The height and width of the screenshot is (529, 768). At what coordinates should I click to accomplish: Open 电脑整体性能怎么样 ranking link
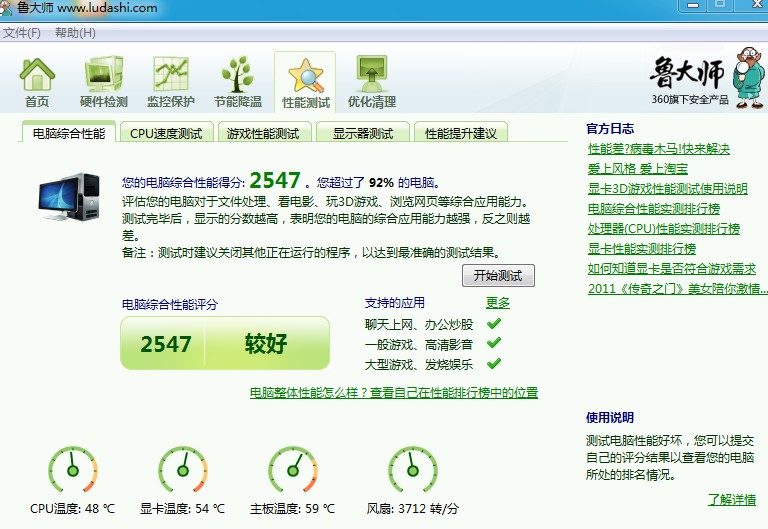[x=394, y=392]
